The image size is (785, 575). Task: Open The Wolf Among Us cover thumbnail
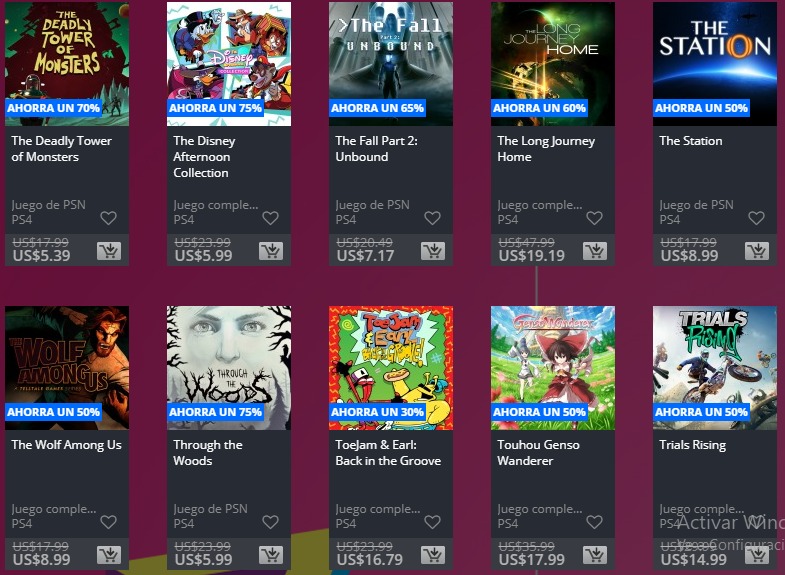67,368
